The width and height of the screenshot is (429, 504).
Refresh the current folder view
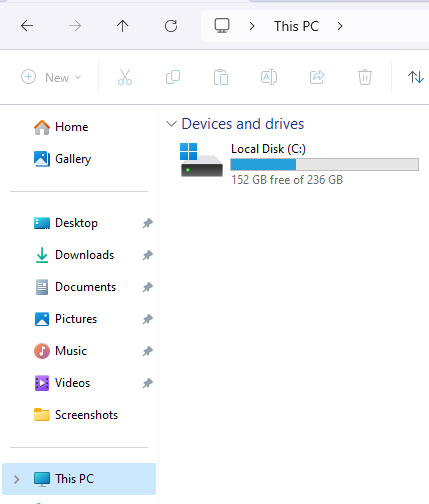coord(171,26)
